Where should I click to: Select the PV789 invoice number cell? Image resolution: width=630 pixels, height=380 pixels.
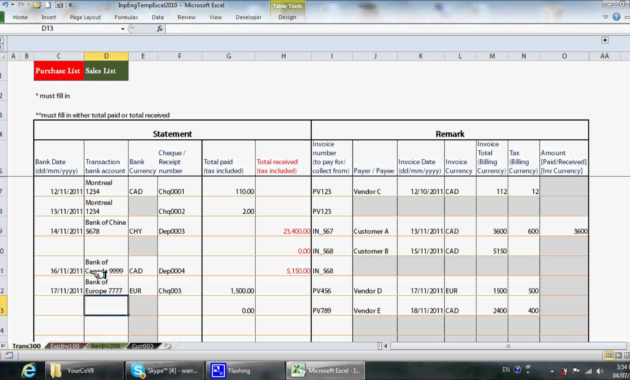pyautogui.click(x=332, y=306)
